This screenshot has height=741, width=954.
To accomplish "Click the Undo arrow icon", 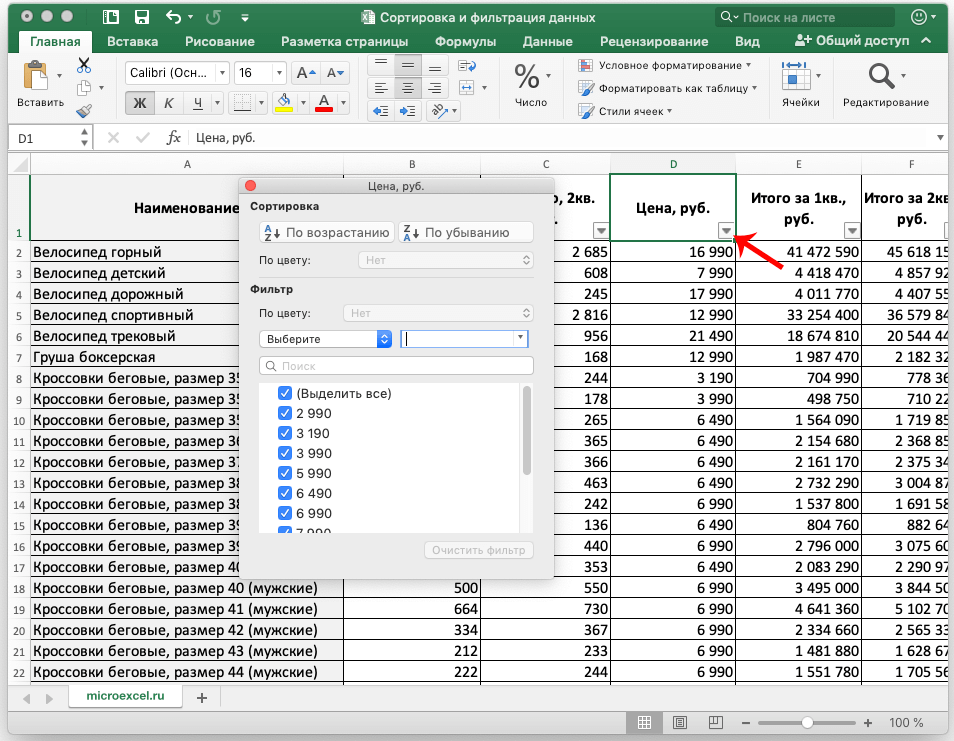I will point(174,17).
